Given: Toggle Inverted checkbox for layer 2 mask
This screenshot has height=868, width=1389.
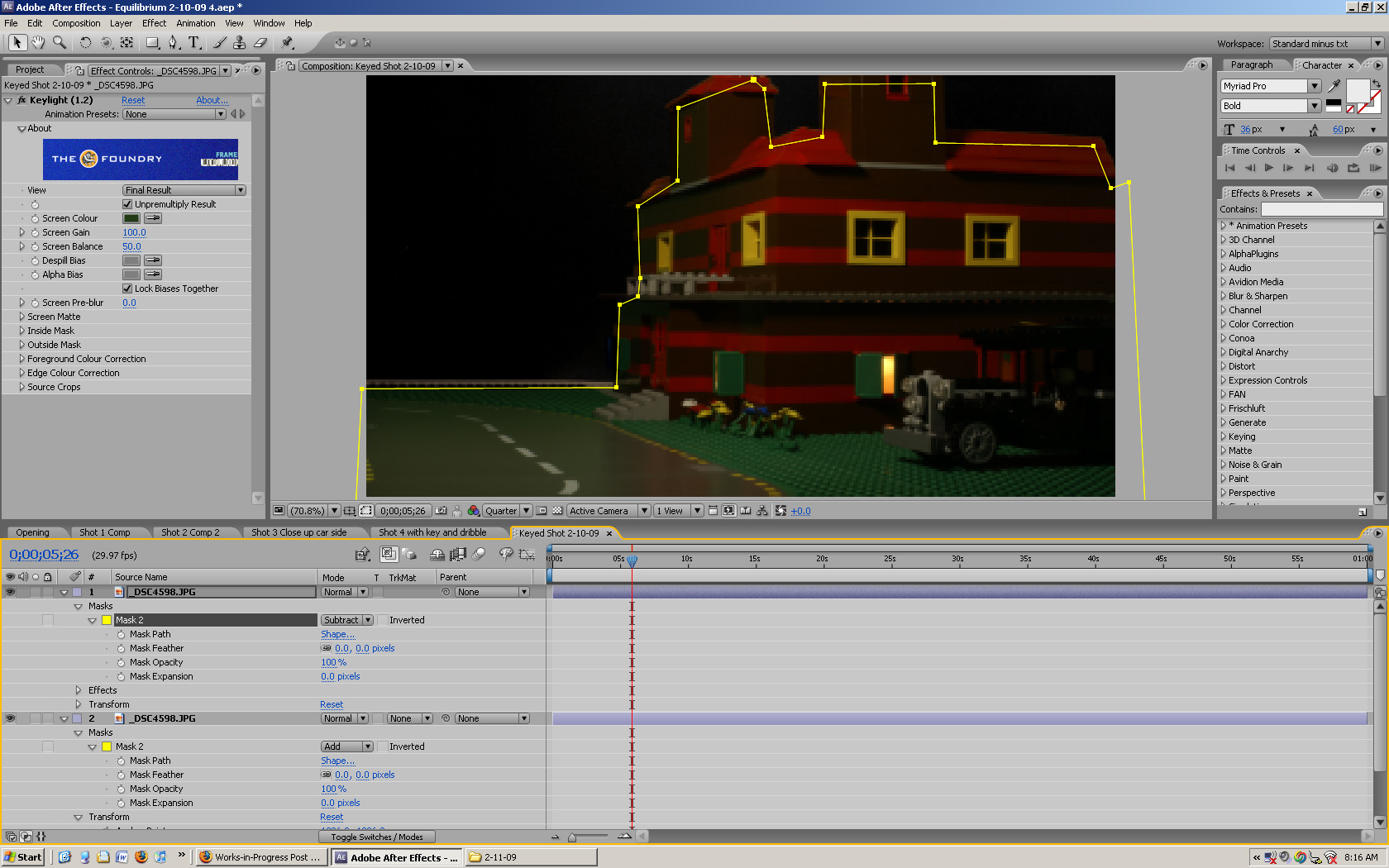Looking at the screenshot, I should pyautogui.click(x=381, y=746).
